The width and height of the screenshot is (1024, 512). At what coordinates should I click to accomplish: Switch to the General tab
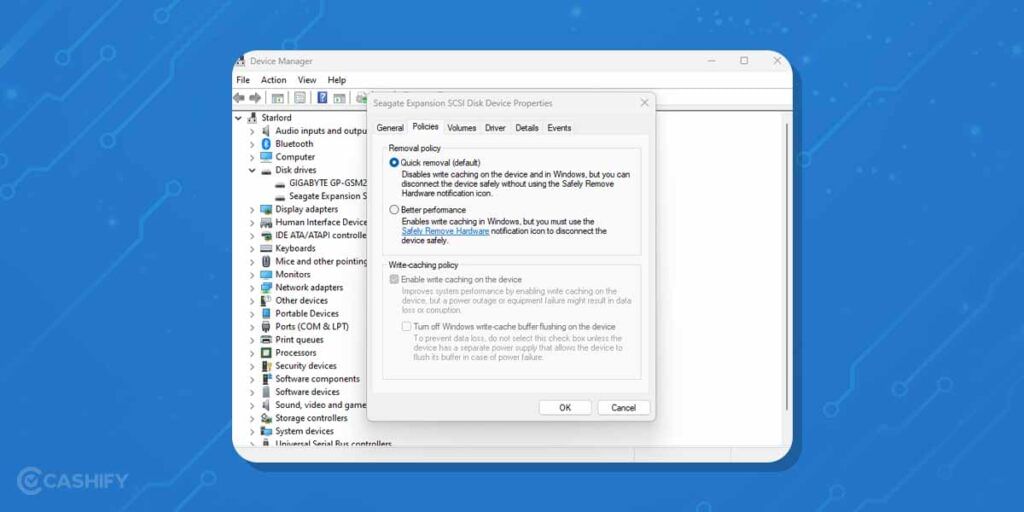click(x=390, y=128)
